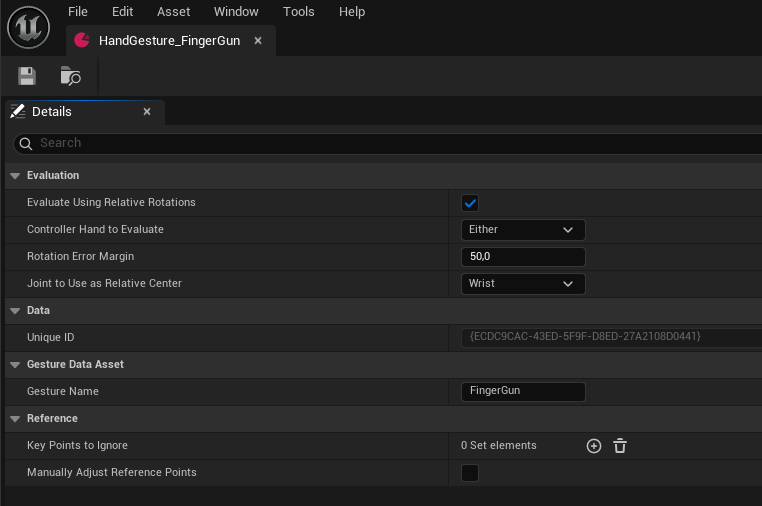Click the Unique ID GUID field
The image size is (762, 506).
[611, 337]
